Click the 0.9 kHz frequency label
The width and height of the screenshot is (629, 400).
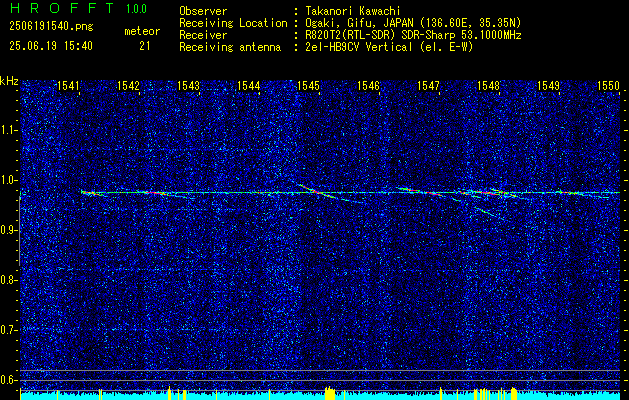[8, 230]
